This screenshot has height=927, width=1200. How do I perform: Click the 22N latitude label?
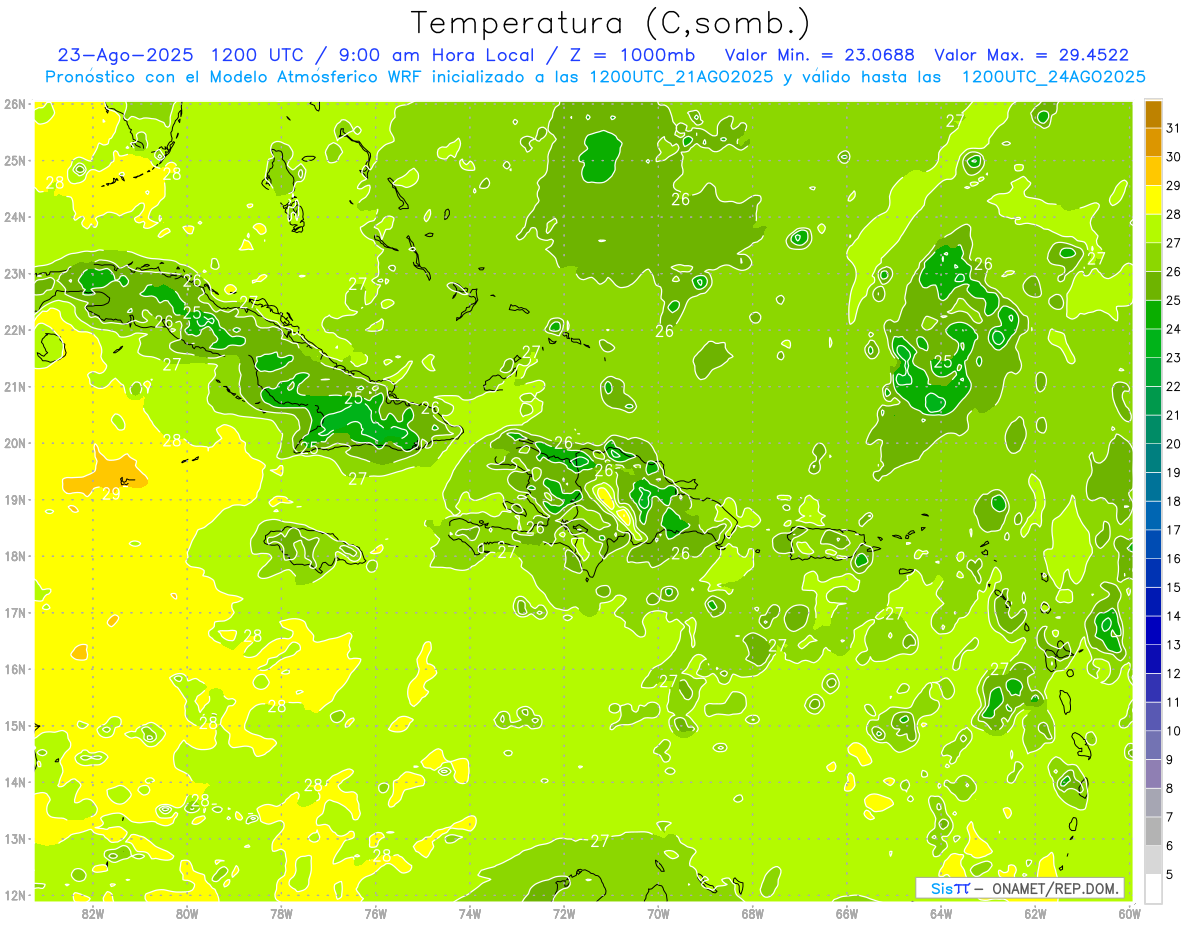[14, 330]
